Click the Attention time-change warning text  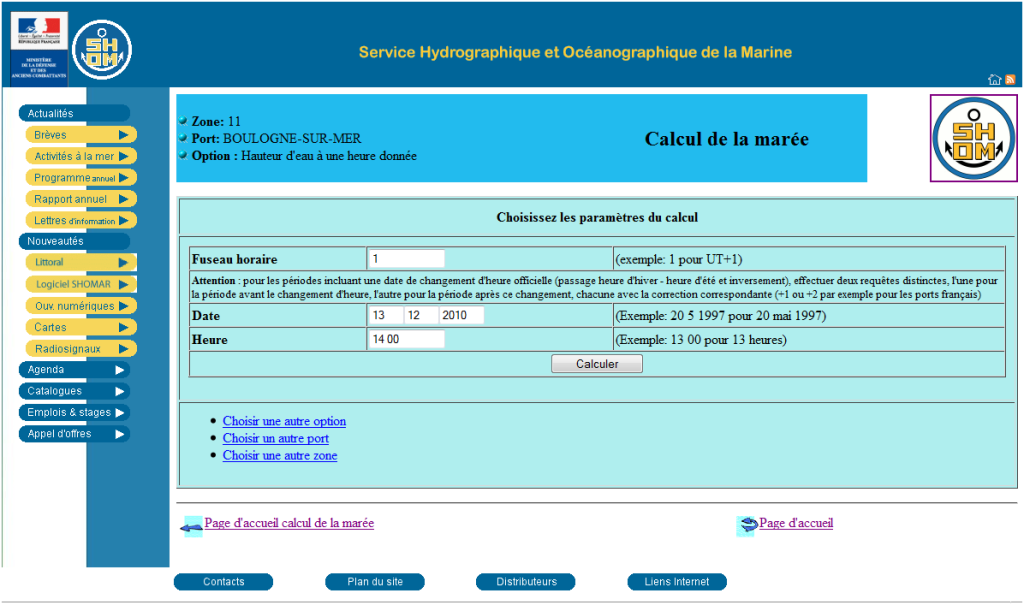596,287
